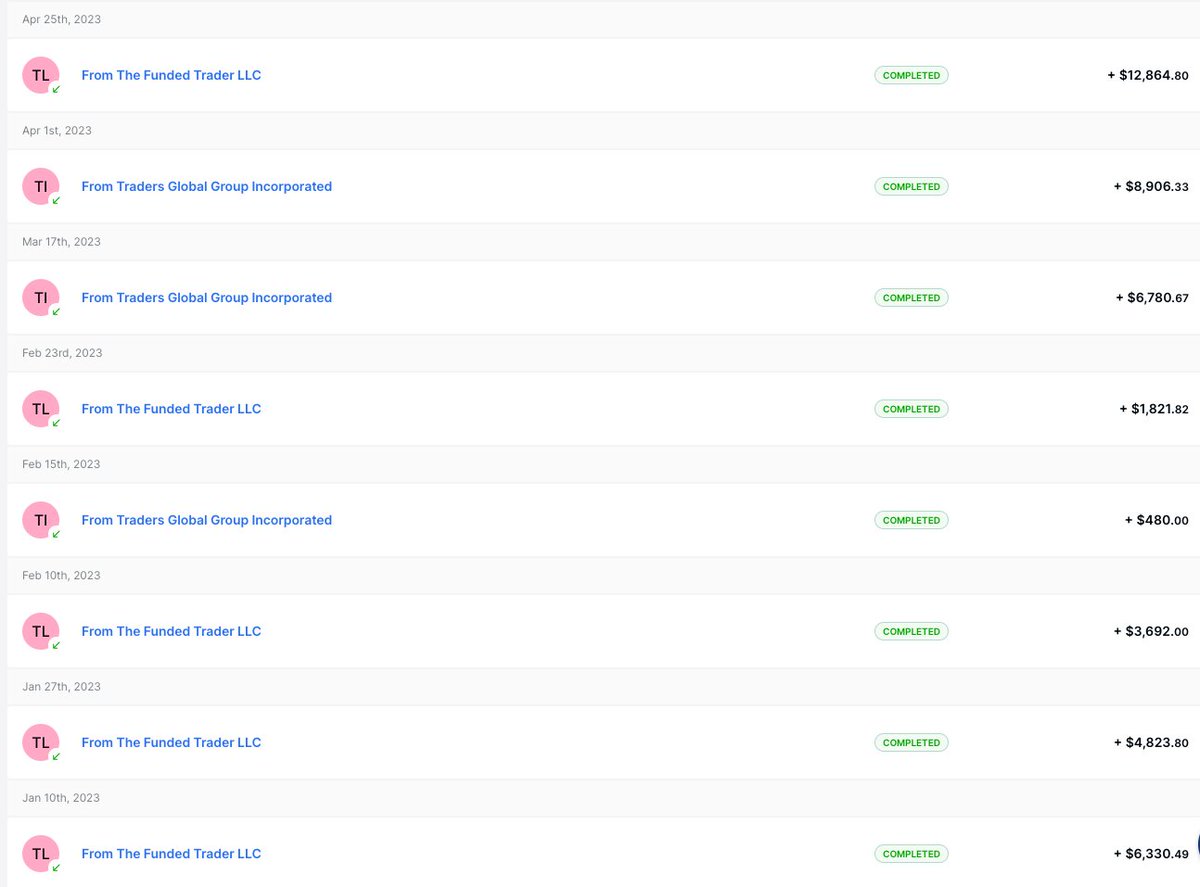Click COMPLETED badge on the $6,330.49 row
Screen dimensions: 1200x887
[911, 853]
